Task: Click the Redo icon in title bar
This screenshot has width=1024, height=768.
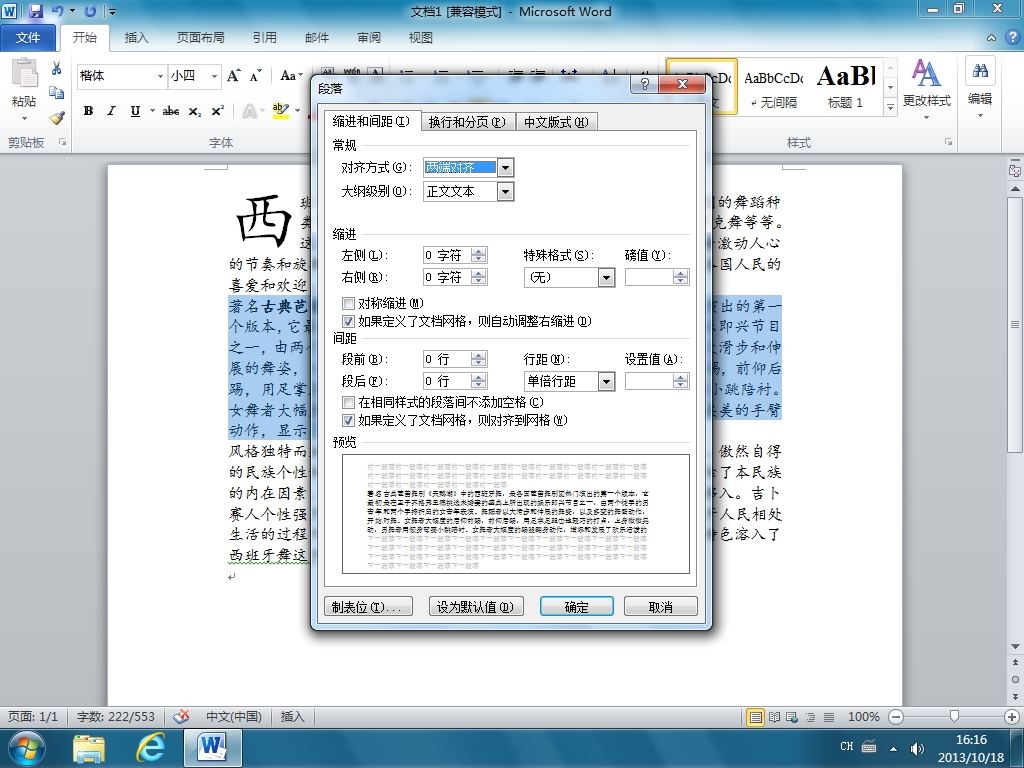Action: pyautogui.click(x=90, y=11)
